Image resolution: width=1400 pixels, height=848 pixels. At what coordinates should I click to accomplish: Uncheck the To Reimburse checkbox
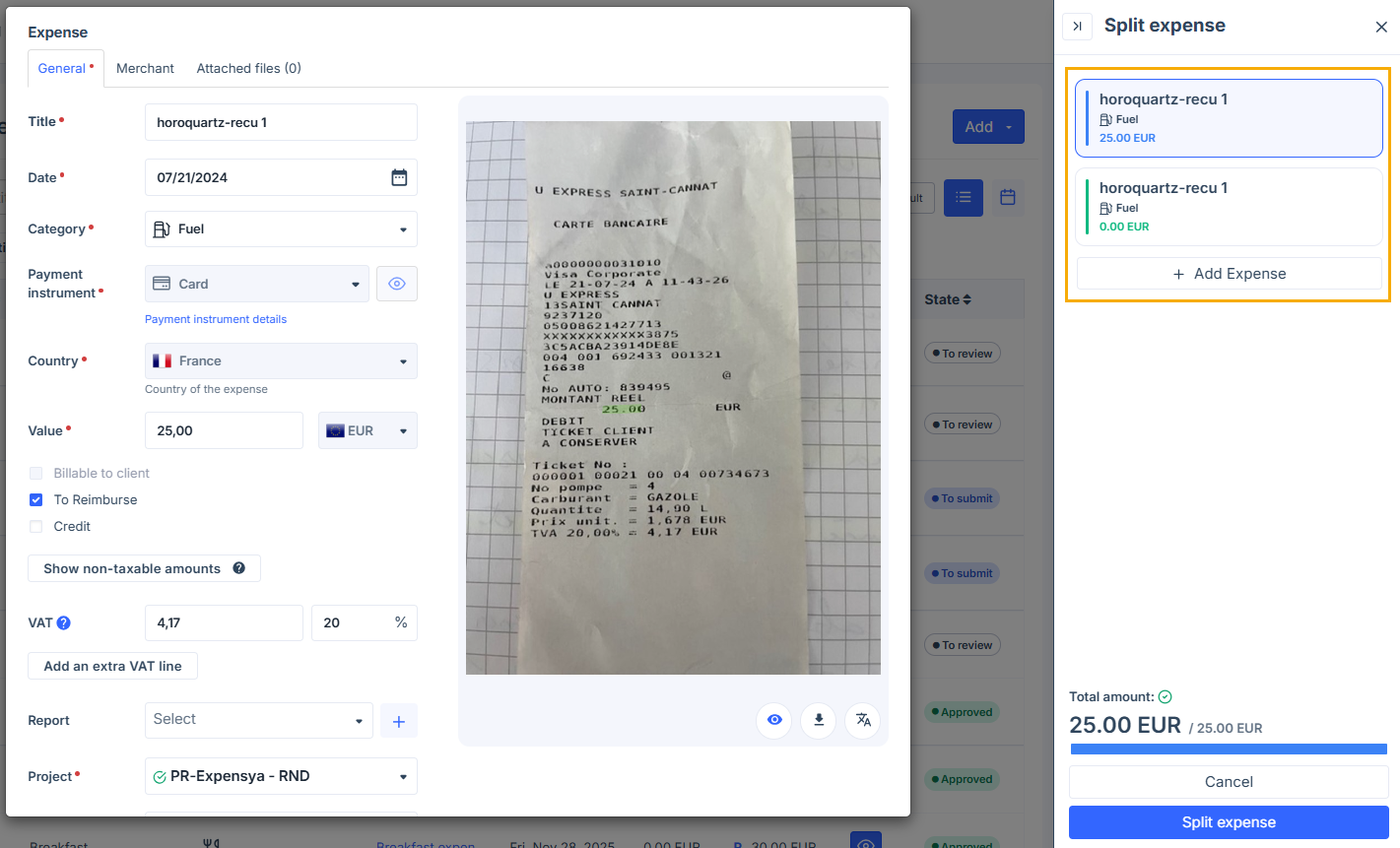tap(36, 499)
